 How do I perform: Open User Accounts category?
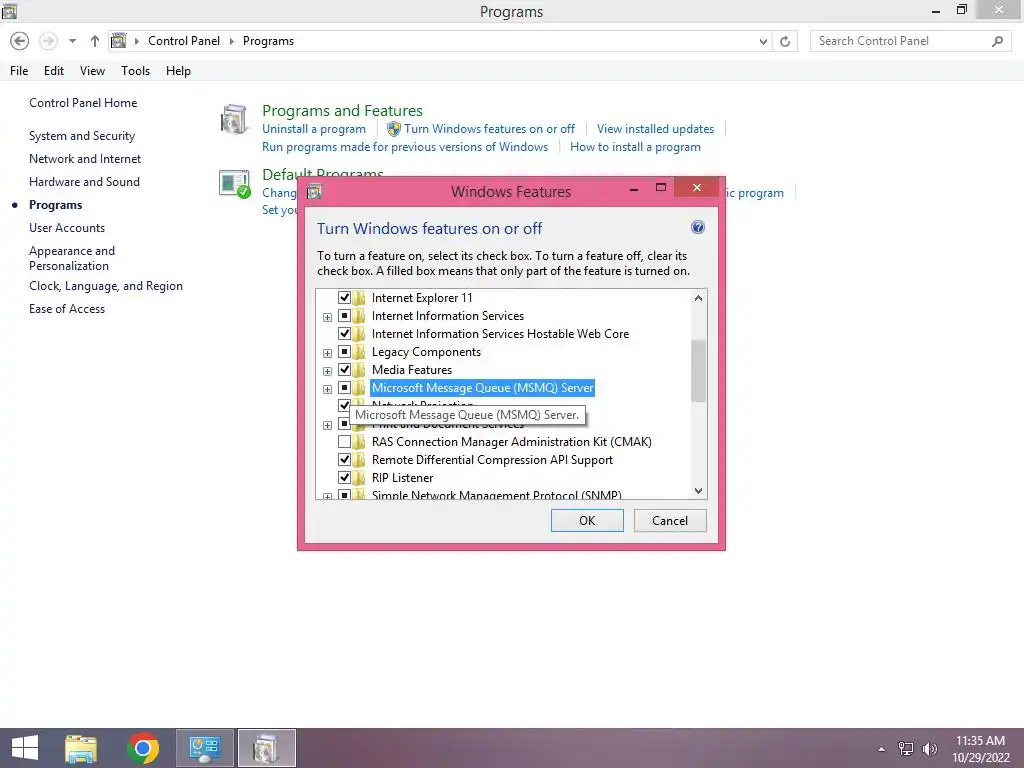[x=67, y=228]
